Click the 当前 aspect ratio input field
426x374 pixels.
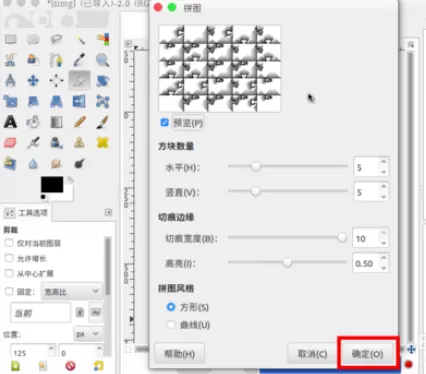tap(41, 313)
